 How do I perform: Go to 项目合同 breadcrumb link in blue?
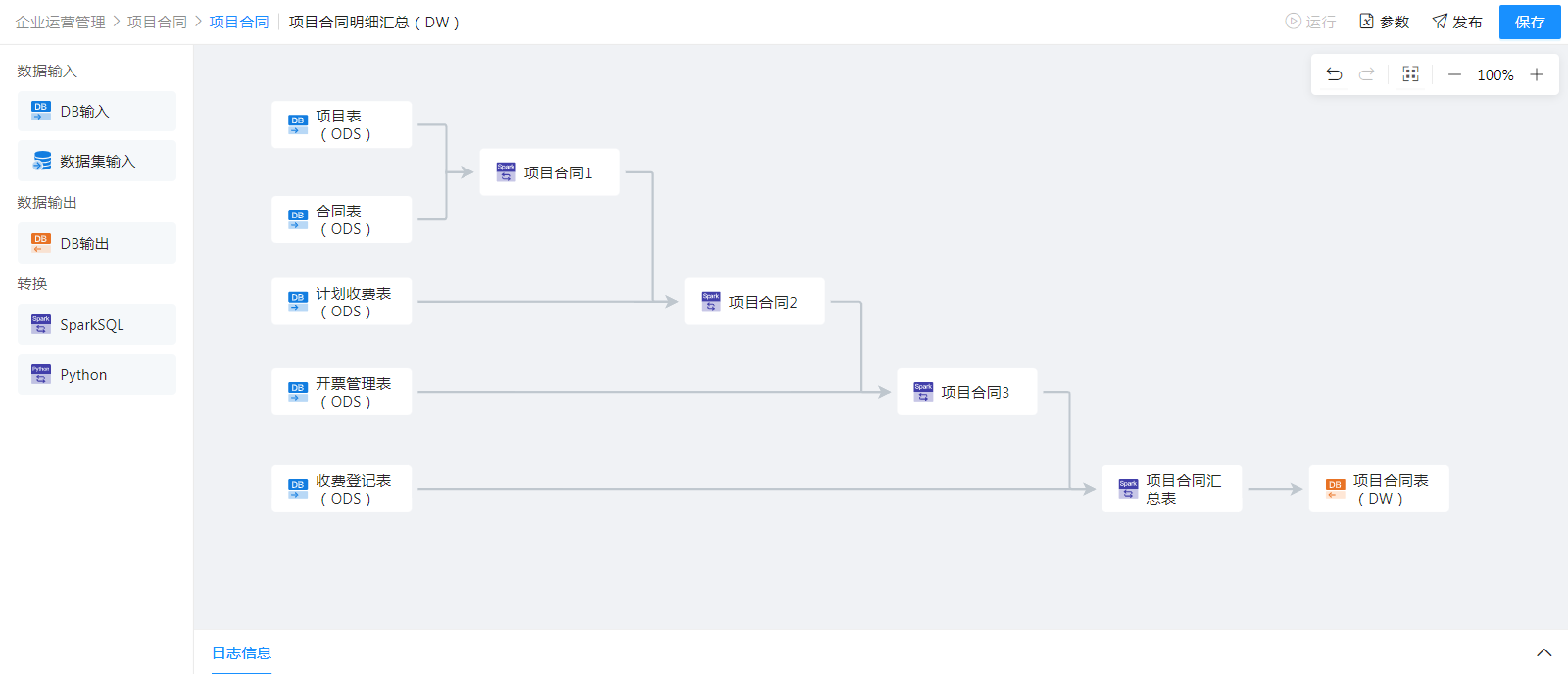pyautogui.click(x=239, y=22)
